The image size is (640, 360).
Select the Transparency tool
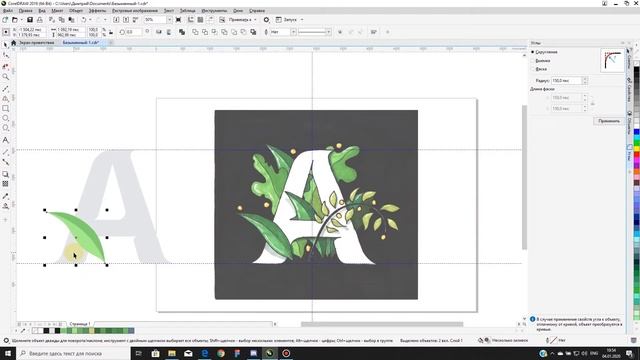(x=5, y=184)
